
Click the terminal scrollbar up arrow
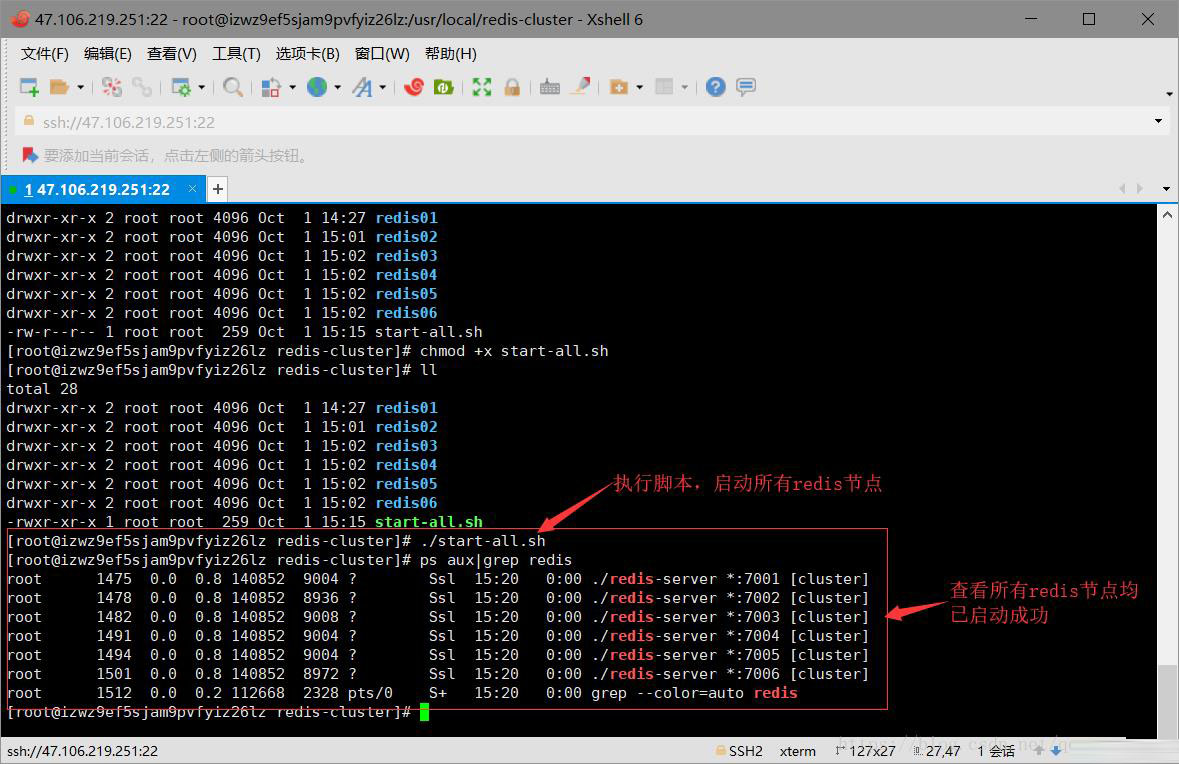click(1167, 214)
